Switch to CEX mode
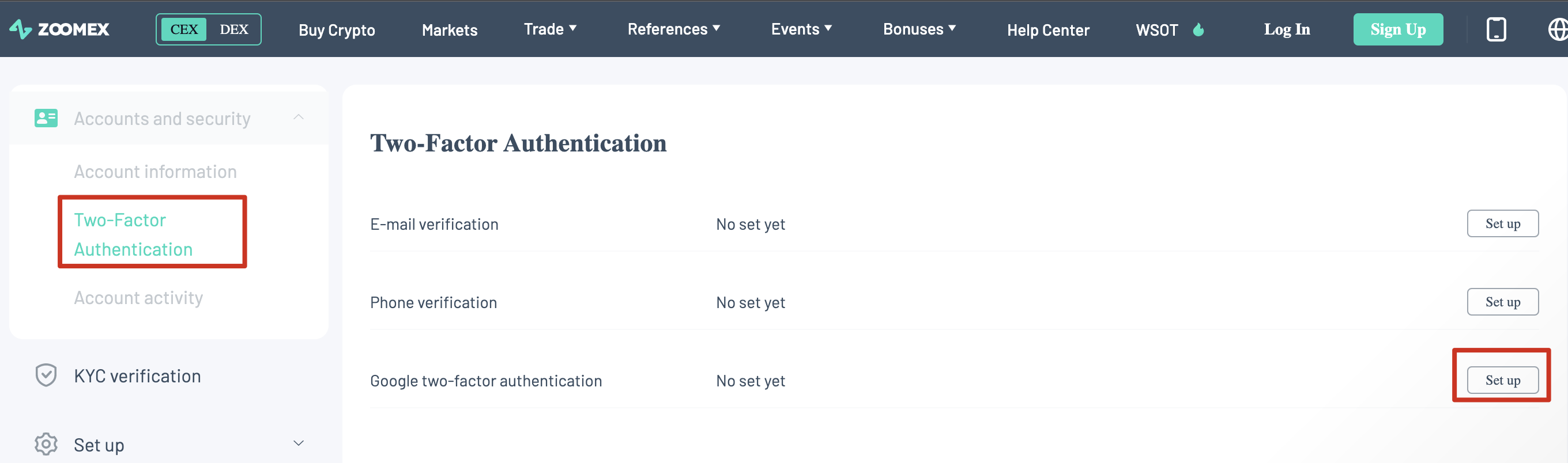Viewport: 1568px width, 463px height. (x=184, y=29)
